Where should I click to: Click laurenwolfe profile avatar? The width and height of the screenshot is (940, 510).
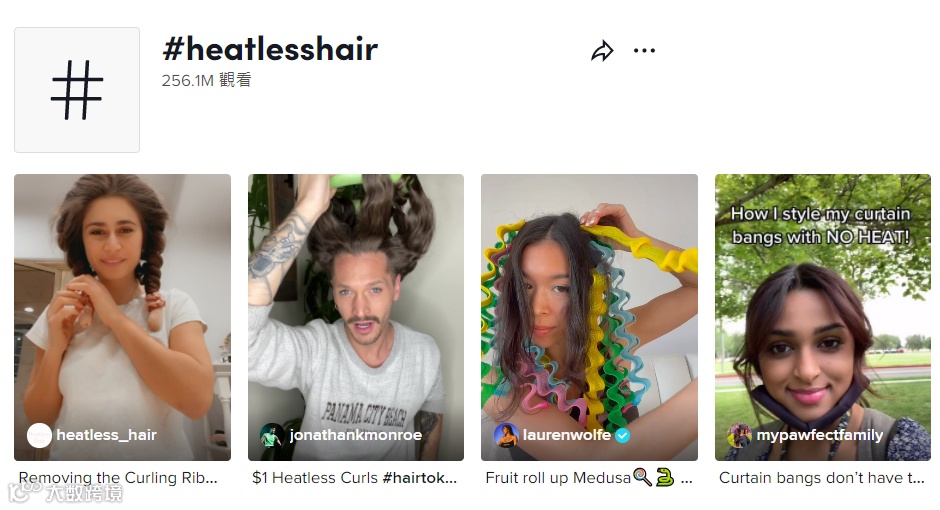point(505,436)
